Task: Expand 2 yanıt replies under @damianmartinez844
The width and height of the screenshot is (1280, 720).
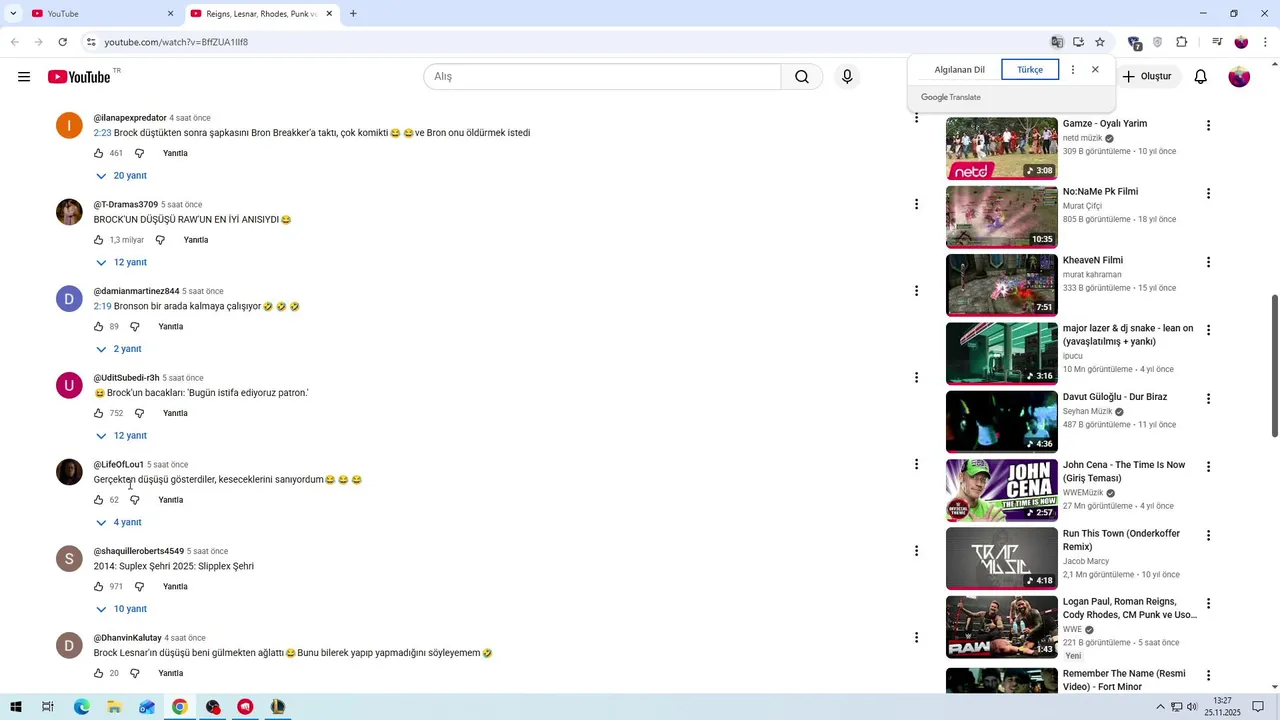Action: click(118, 349)
